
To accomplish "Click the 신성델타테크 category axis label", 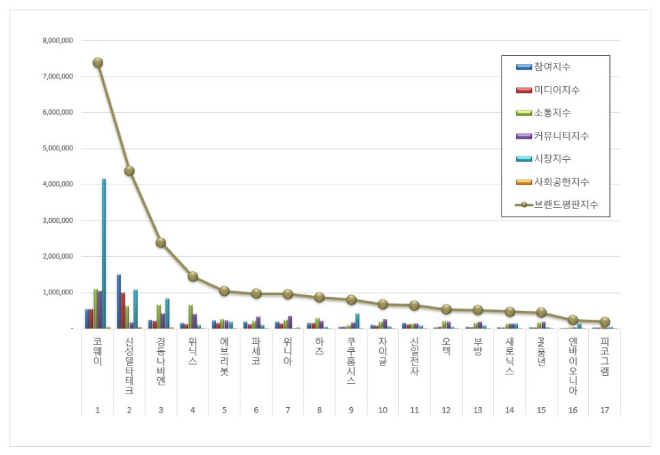I will 129,365.
